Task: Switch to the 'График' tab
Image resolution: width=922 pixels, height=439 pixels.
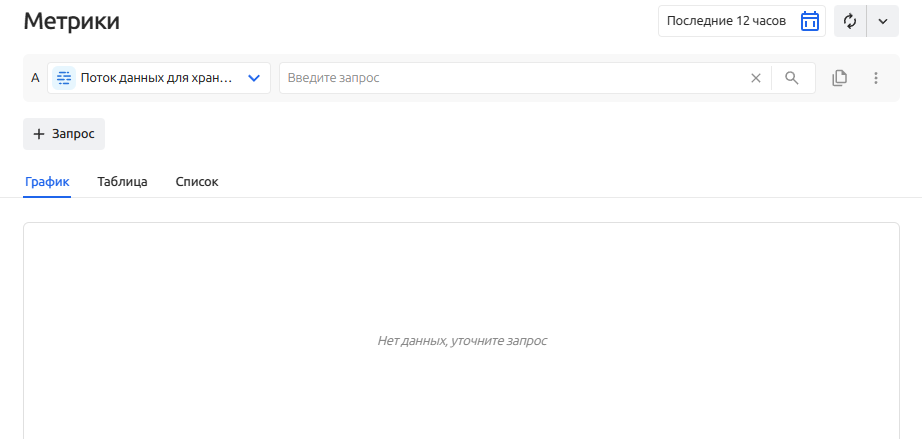Action: point(47,182)
